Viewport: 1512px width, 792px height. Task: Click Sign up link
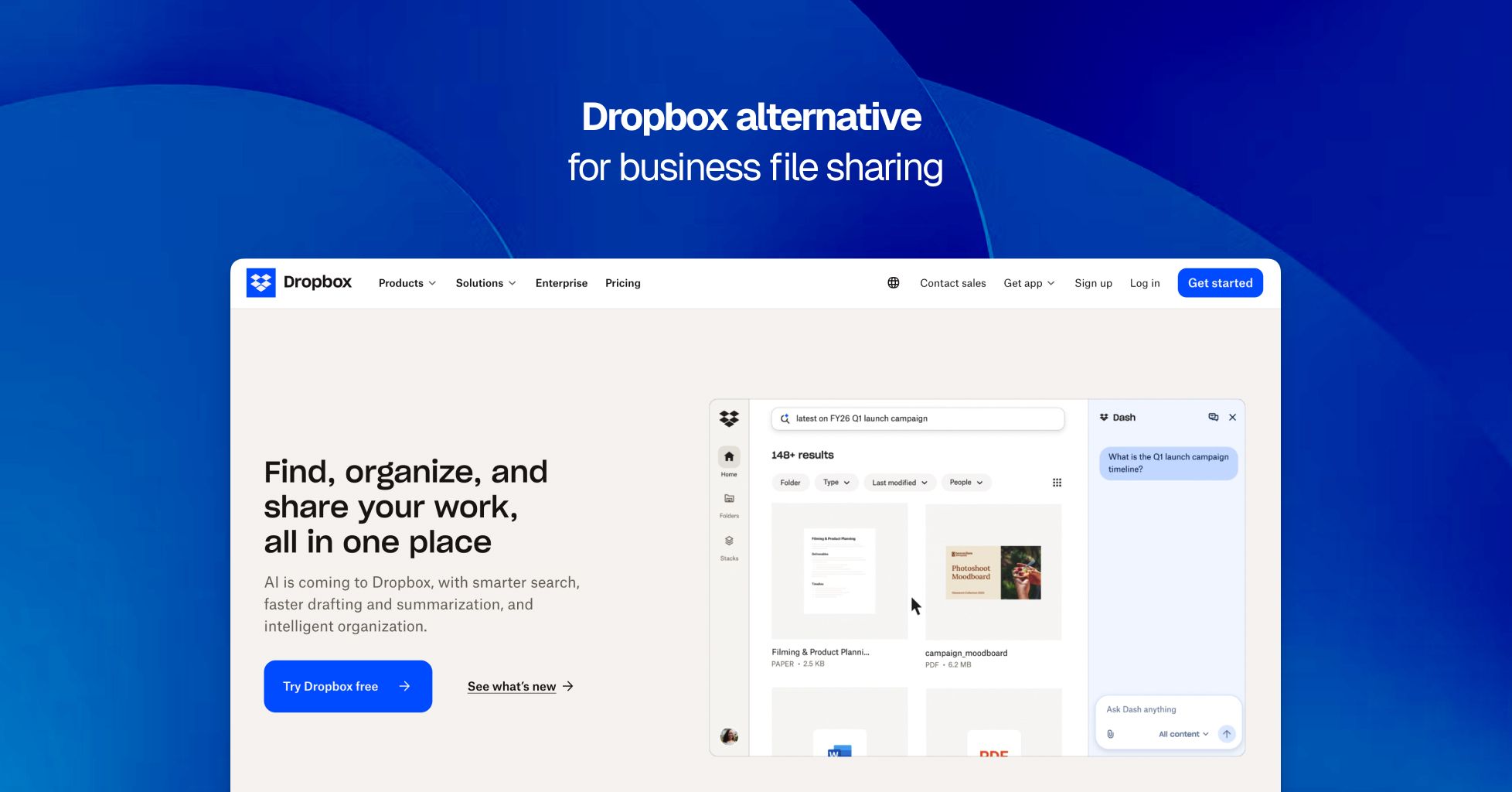coord(1093,283)
